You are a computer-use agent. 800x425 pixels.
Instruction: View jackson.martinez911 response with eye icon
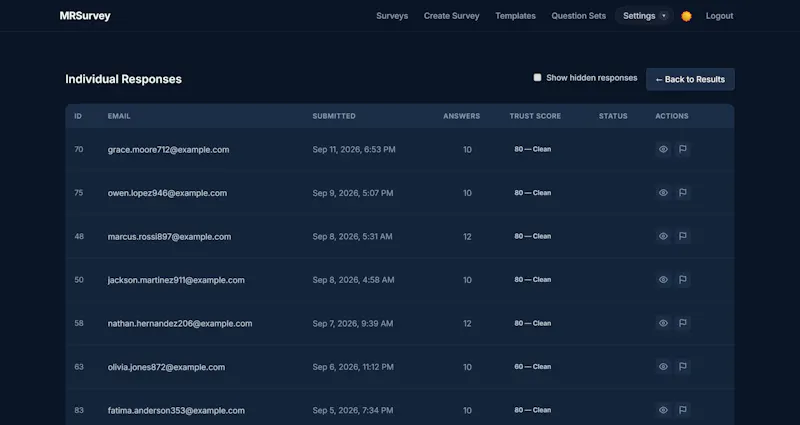[x=663, y=280]
